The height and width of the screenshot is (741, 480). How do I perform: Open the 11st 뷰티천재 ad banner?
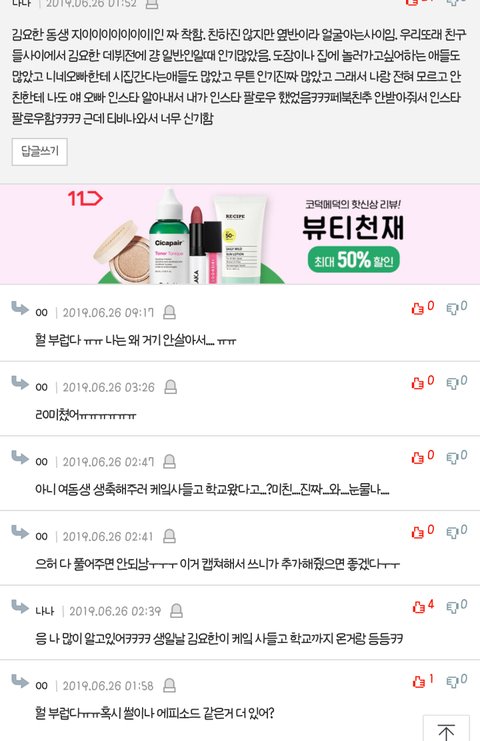tap(240, 234)
